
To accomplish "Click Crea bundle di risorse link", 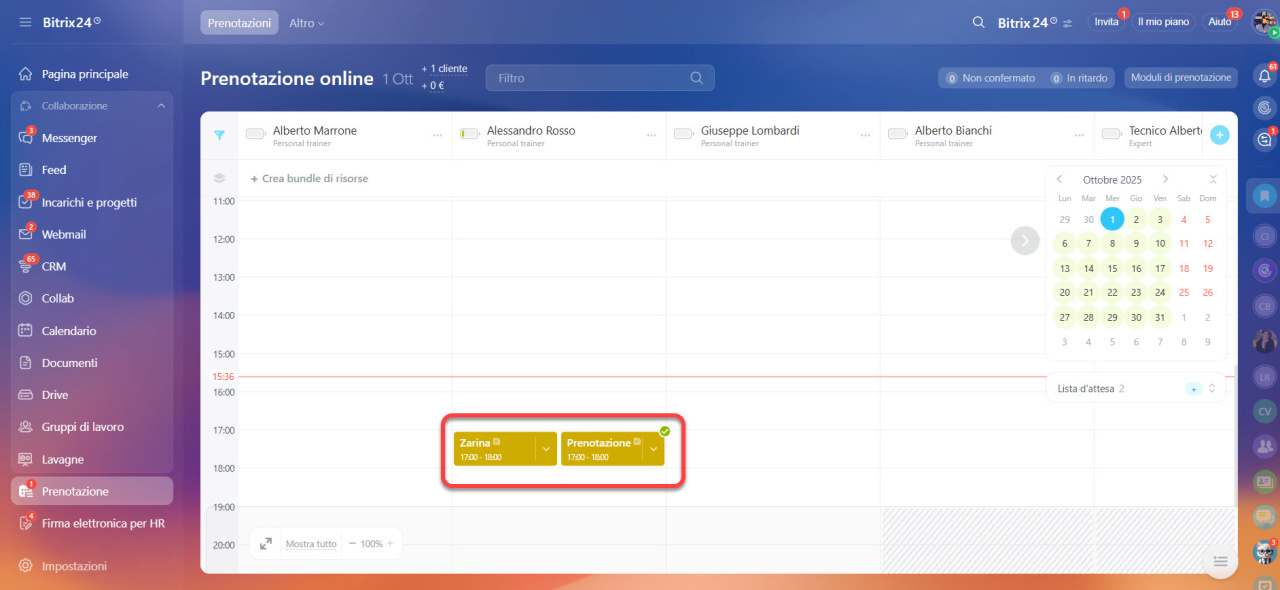I will [x=309, y=179].
